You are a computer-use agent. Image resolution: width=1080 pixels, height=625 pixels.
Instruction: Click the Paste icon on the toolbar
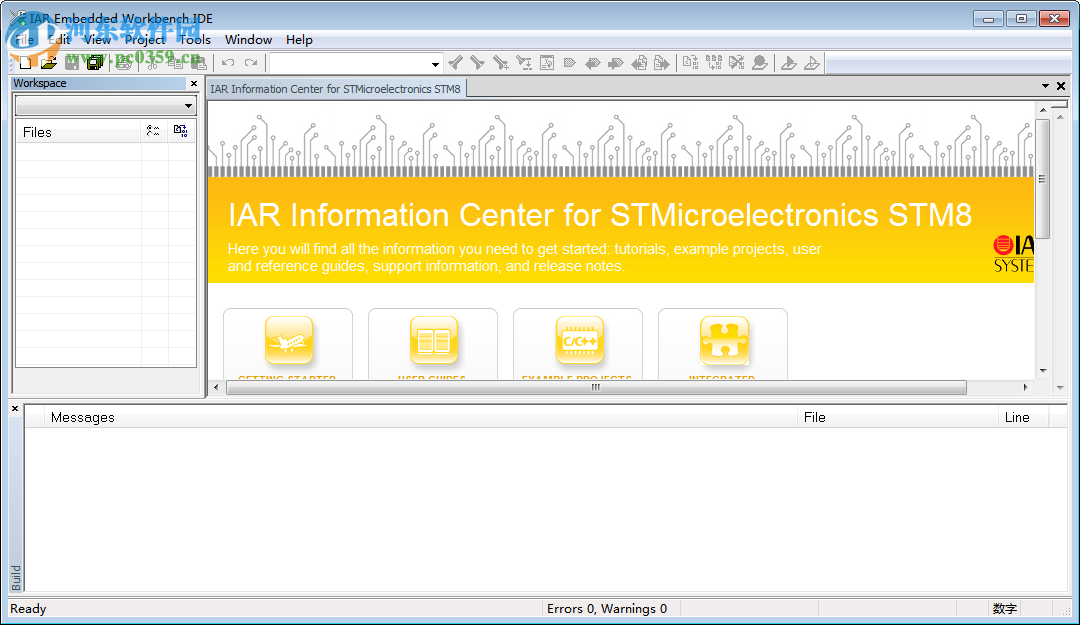198,62
